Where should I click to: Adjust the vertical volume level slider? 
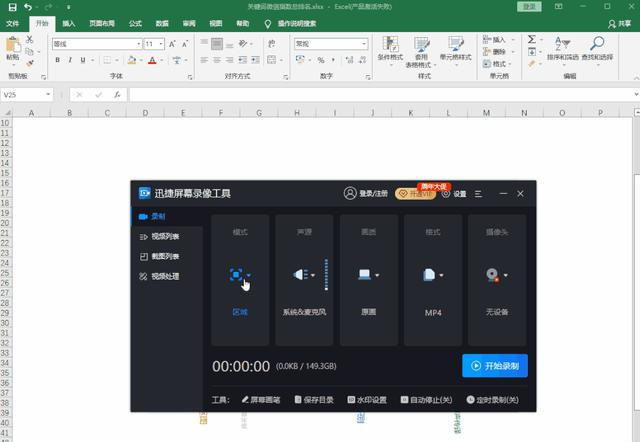coord(326,274)
